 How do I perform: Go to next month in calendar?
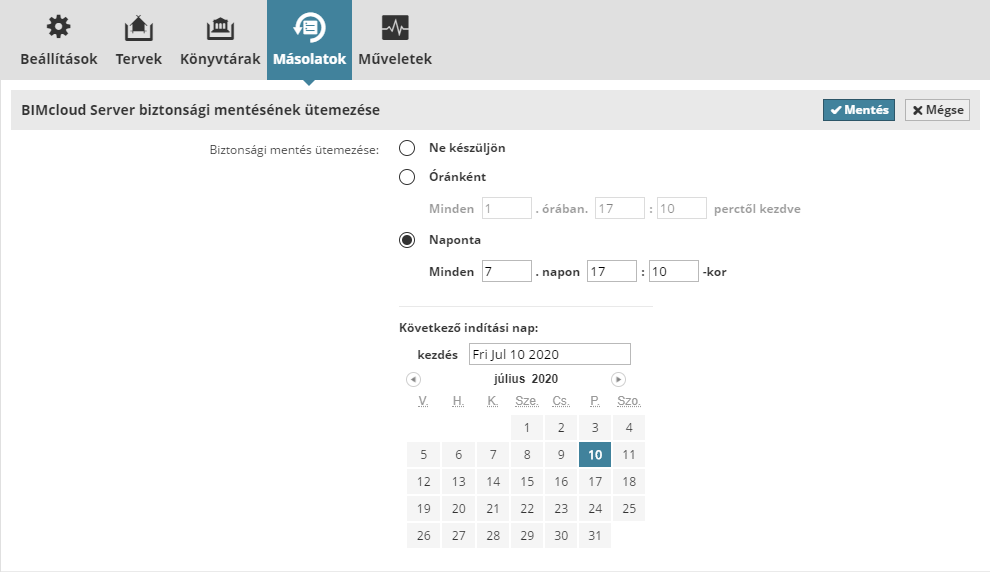click(x=618, y=379)
